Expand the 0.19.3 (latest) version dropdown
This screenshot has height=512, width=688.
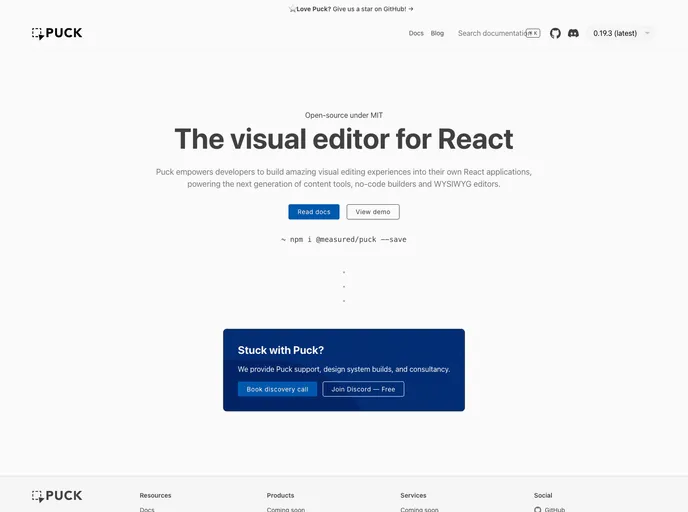621,33
